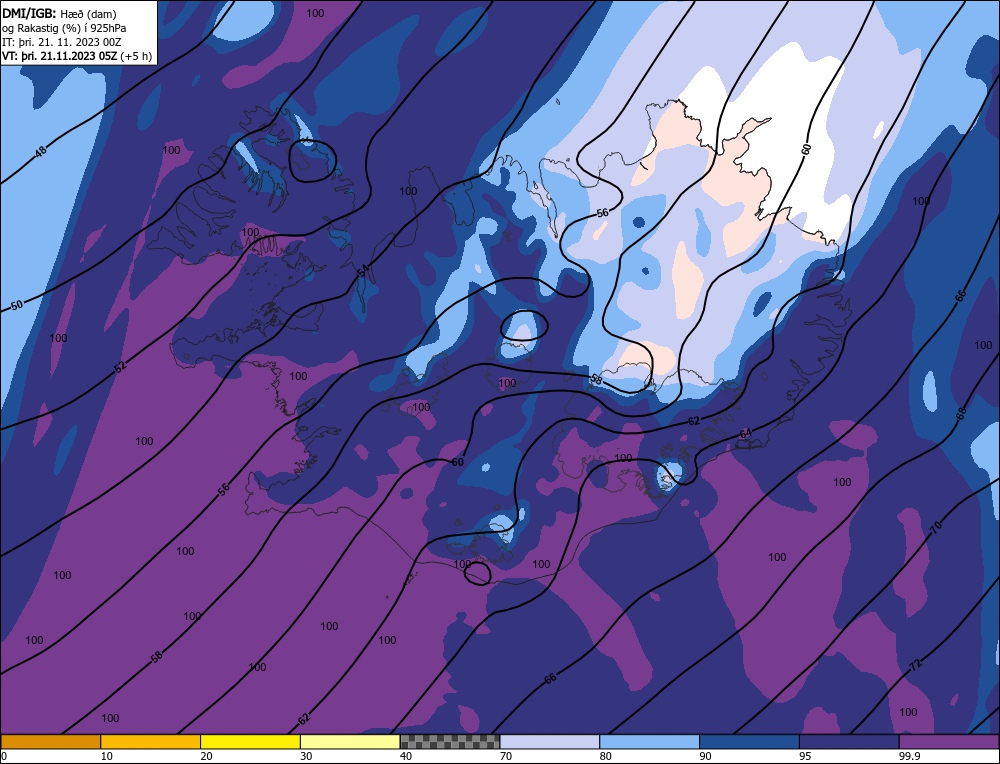This screenshot has height=764, width=1000.
Task: Click the oval closed contour in central Iceland
Action: pos(524,325)
